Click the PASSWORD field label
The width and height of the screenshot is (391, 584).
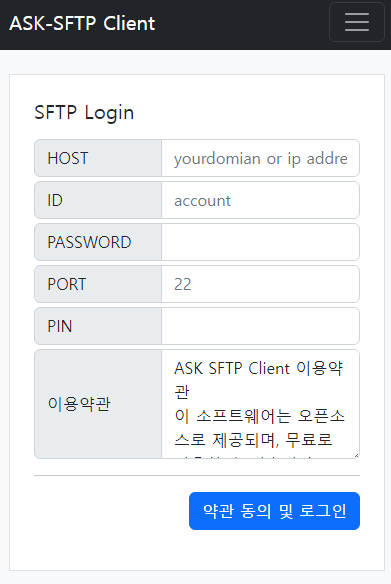(98, 242)
